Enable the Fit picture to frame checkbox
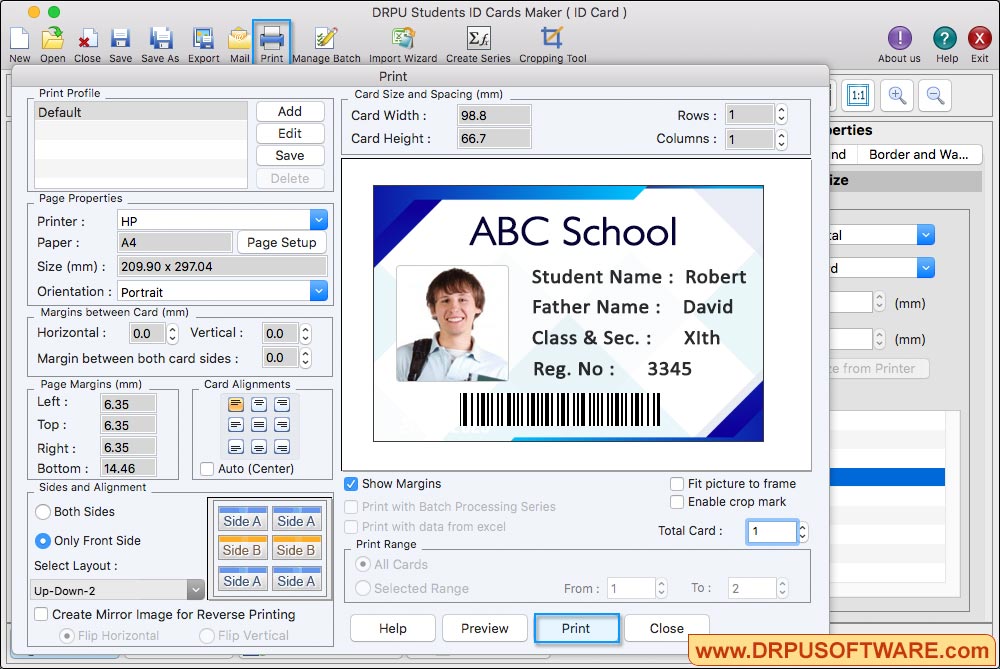Viewport: 1000px width, 669px height. [679, 484]
